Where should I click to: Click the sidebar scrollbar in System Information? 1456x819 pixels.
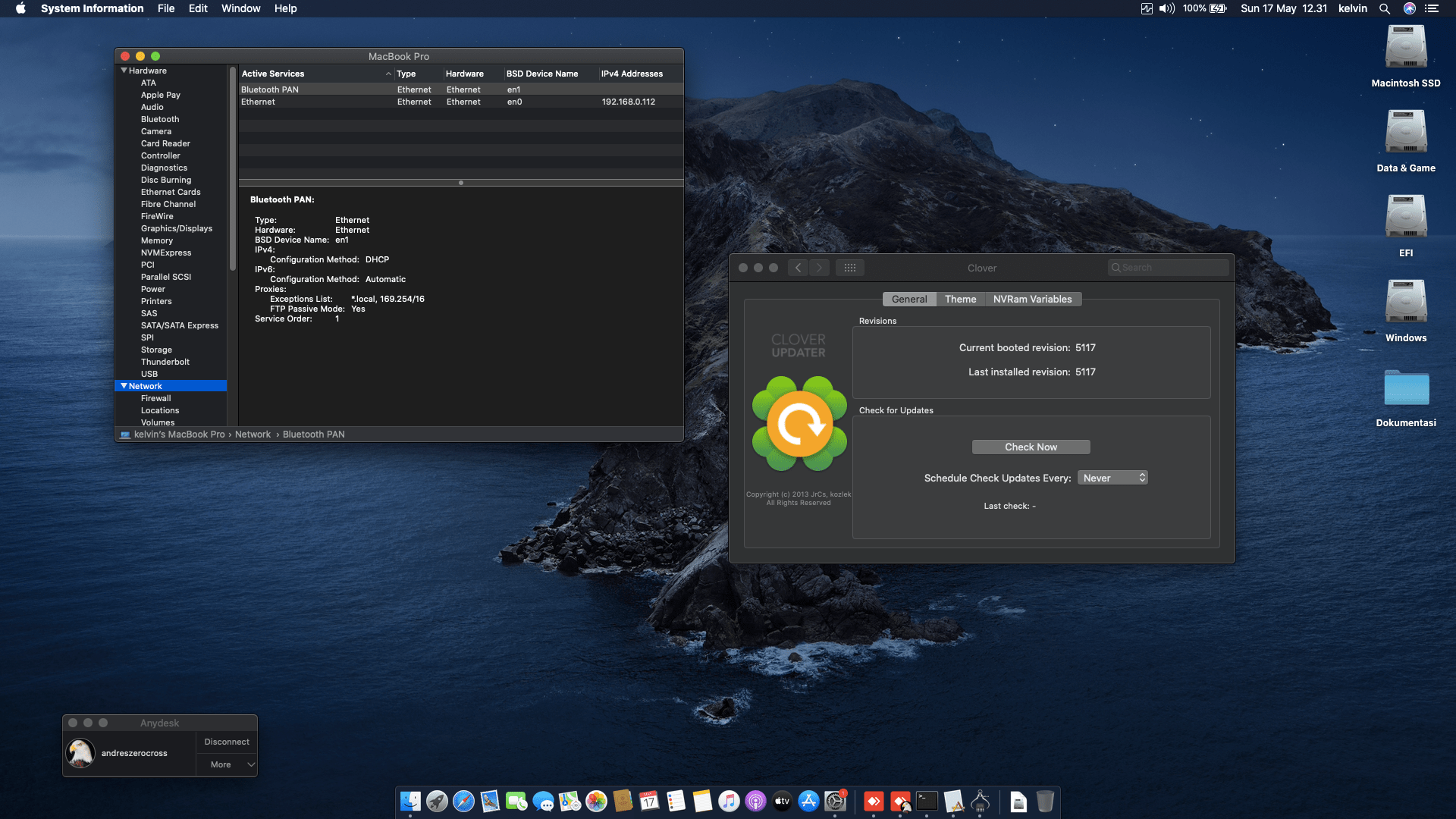233,168
